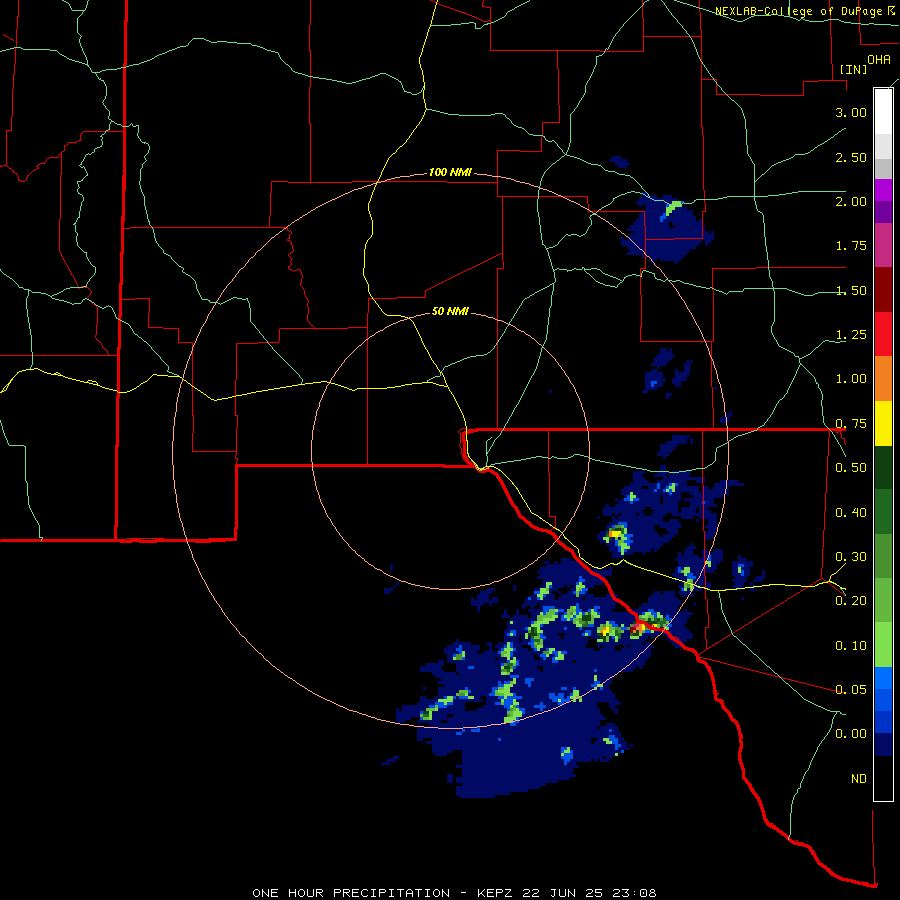Screen dimensions: 900x900
Task: Pick the light blue swatch near 0.05
Action: (883, 678)
